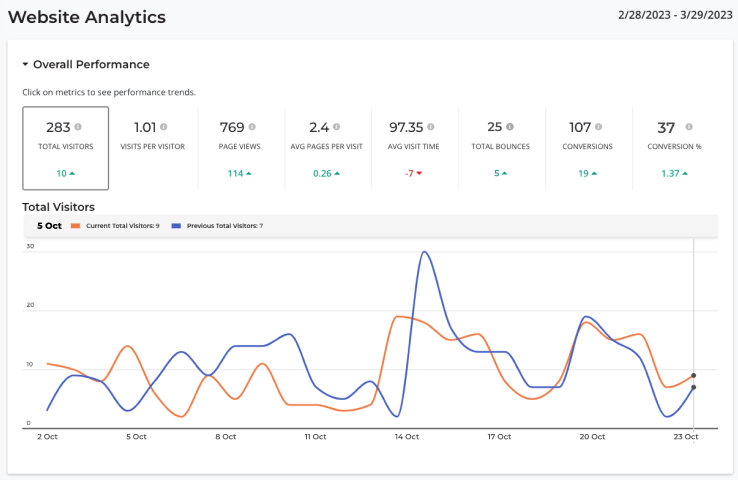Click the 2/28/2023 - 3/29/2023 date range

(x=675, y=15)
